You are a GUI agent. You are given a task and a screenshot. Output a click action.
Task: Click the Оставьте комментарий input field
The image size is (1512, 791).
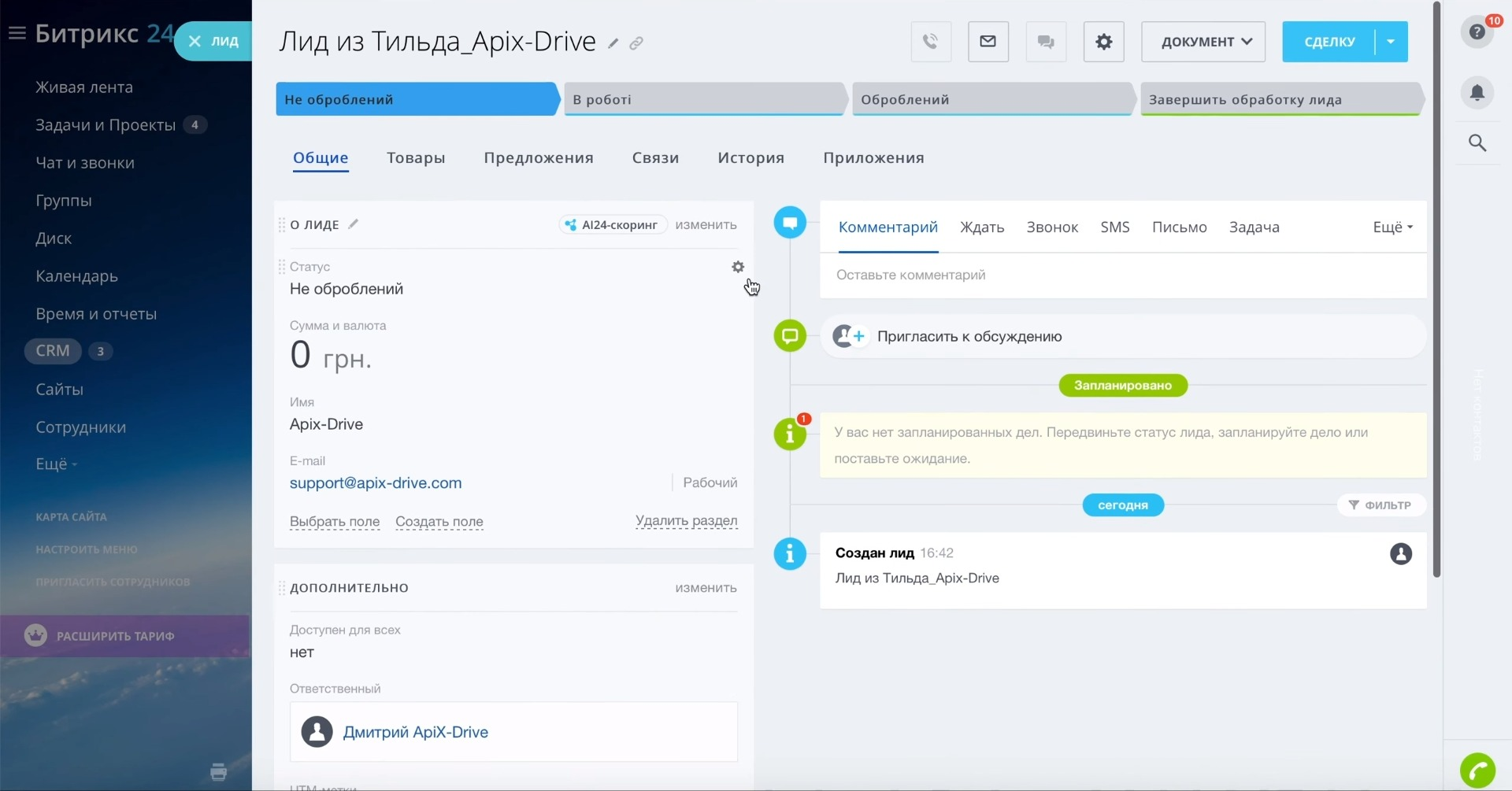(x=1123, y=275)
